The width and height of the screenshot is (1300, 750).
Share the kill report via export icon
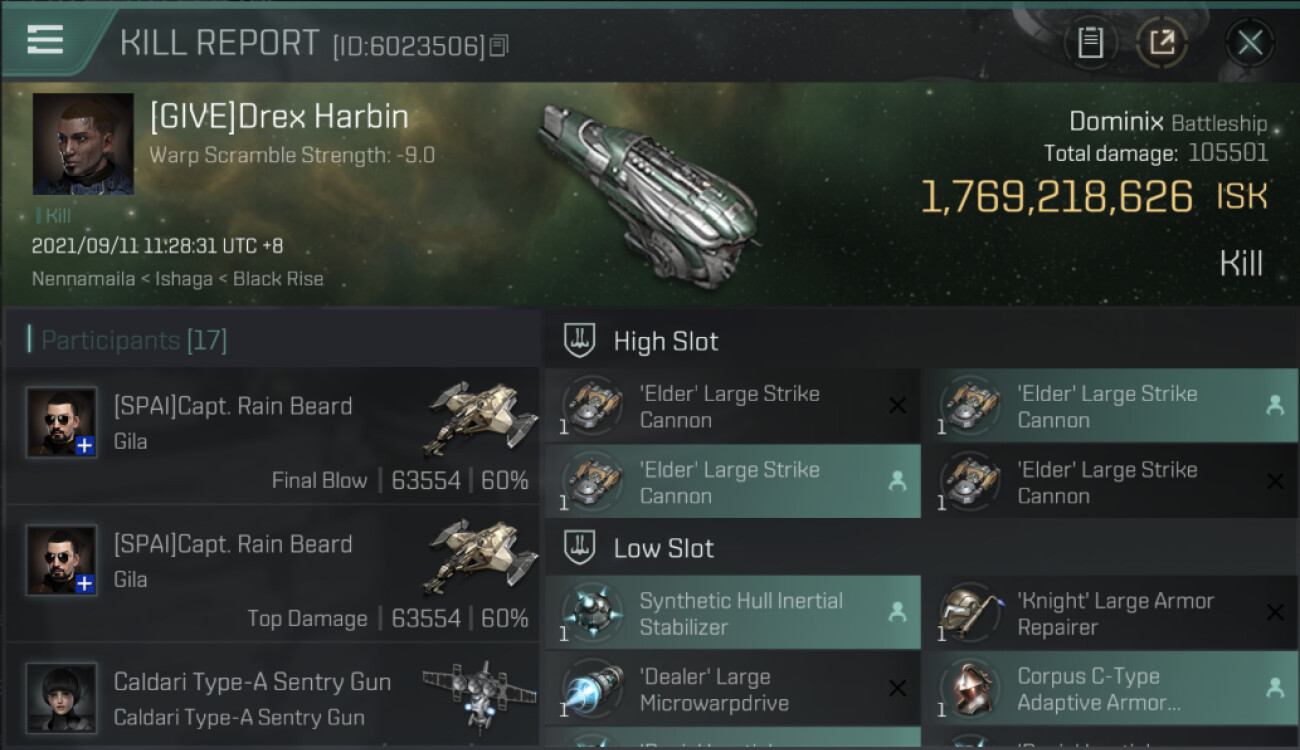(x=1162, y=42)
